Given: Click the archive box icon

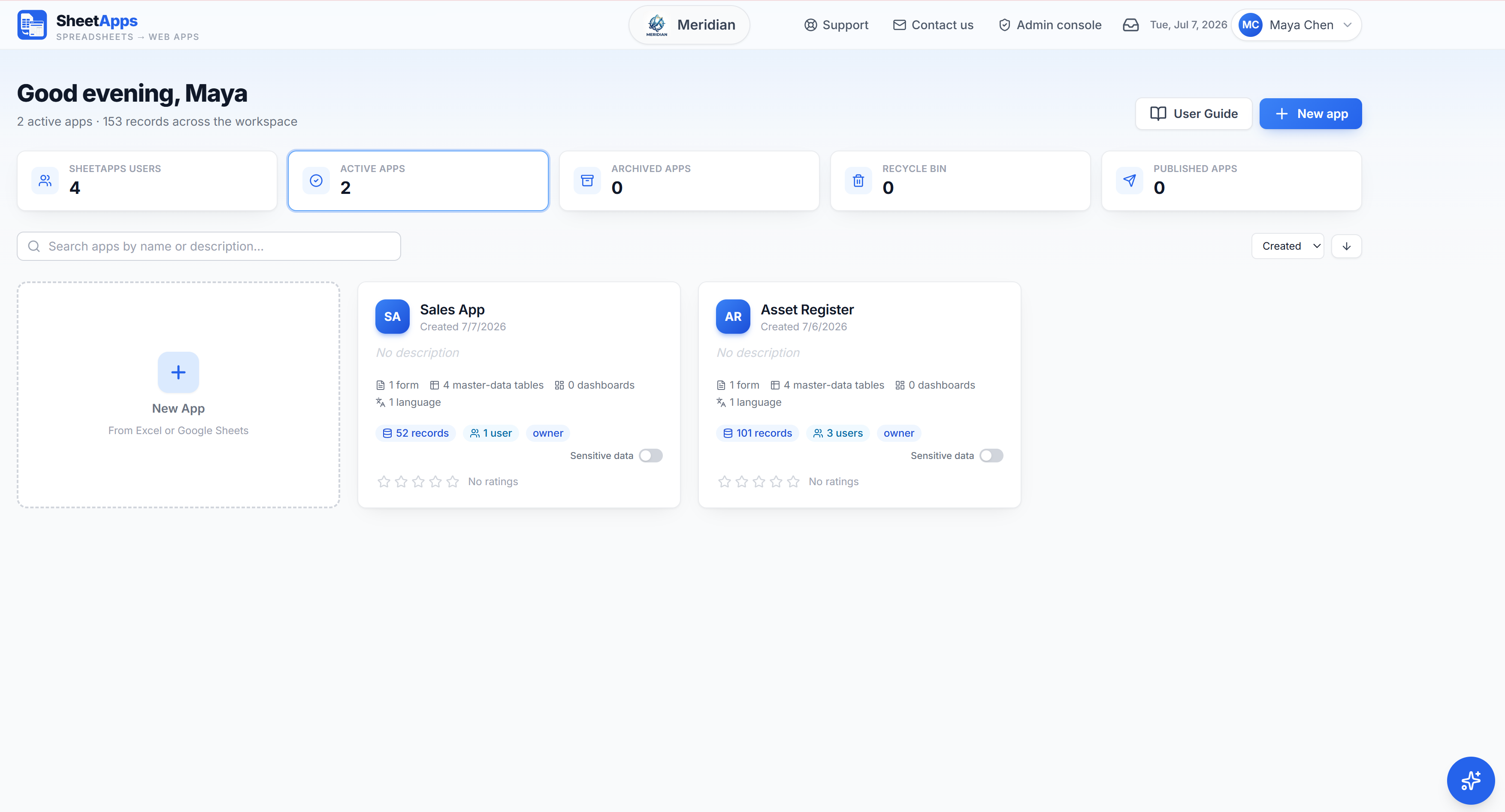Looking at the screenshot, I should 587,181.
